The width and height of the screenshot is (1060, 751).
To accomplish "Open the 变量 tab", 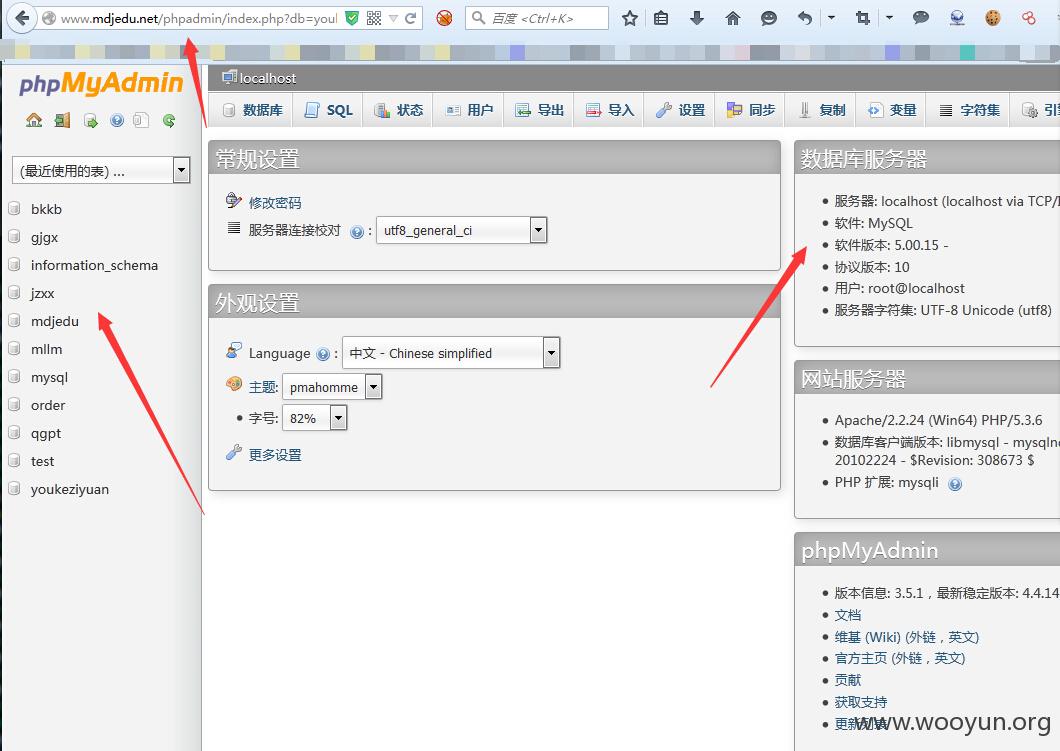I will tap(892, 110).
